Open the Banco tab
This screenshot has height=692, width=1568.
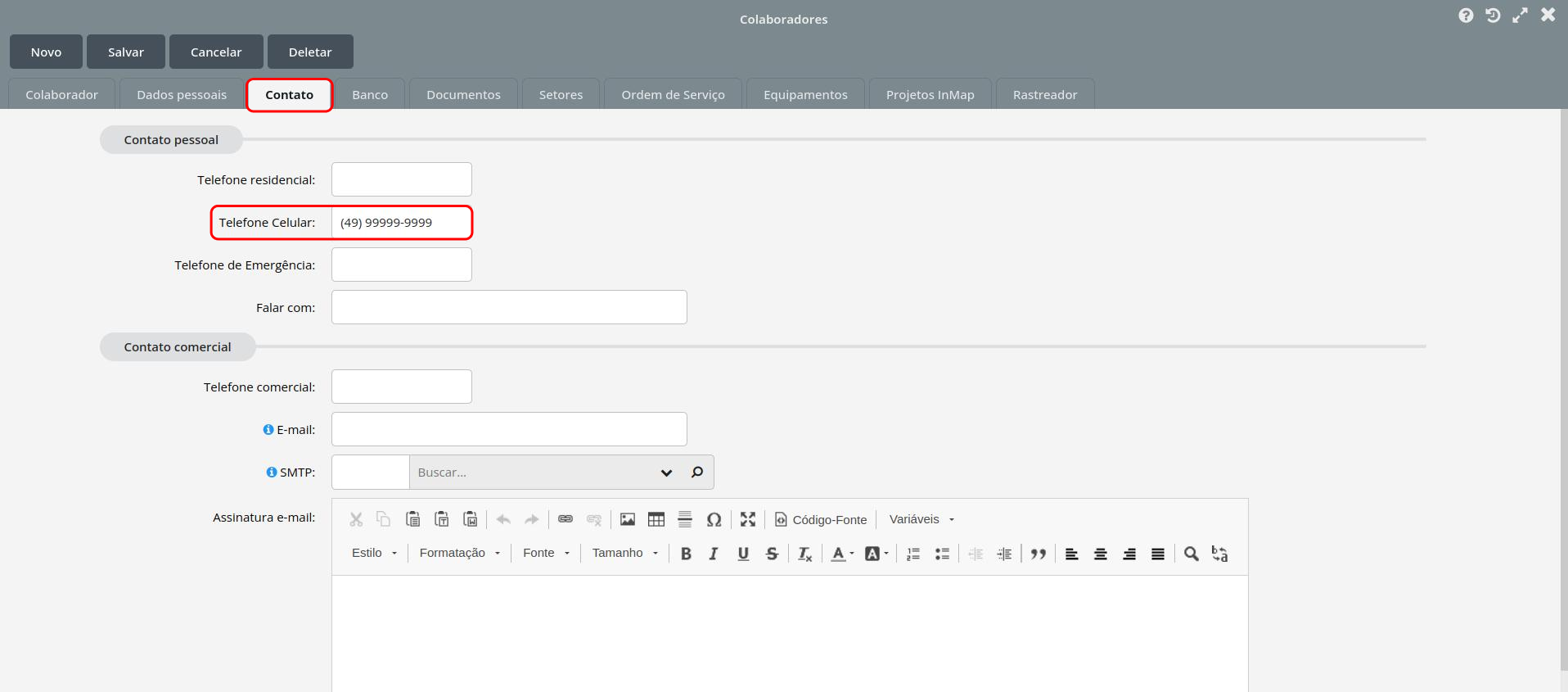[370, 94]
